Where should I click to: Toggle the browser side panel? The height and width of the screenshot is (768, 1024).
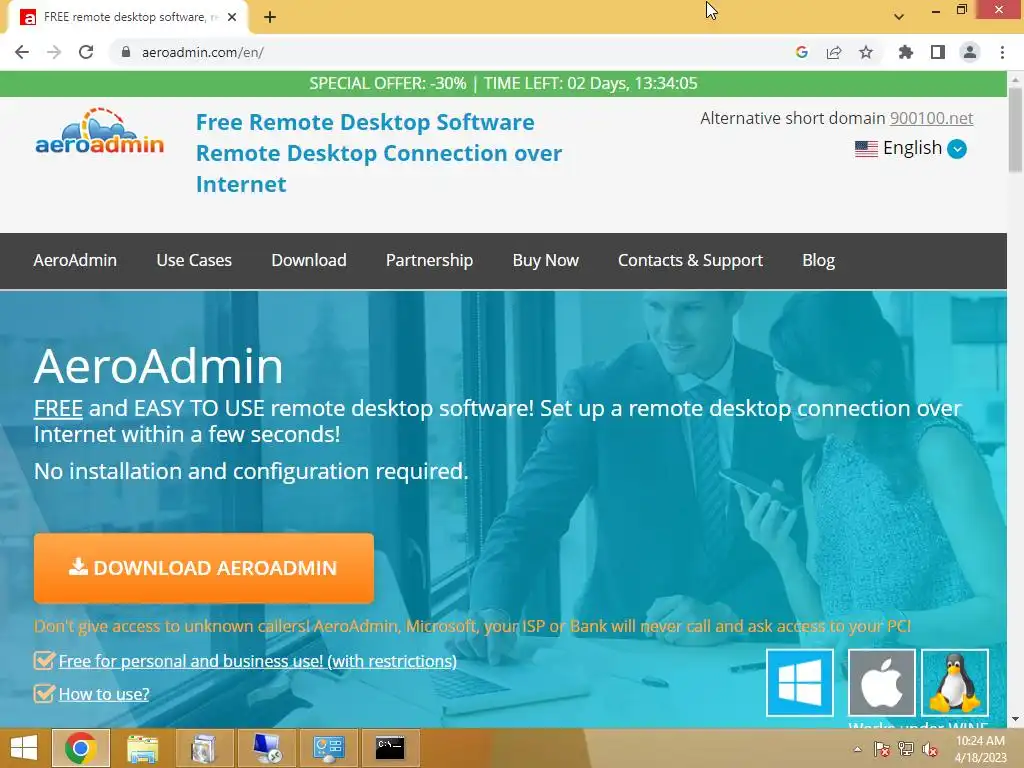point(938,52)
